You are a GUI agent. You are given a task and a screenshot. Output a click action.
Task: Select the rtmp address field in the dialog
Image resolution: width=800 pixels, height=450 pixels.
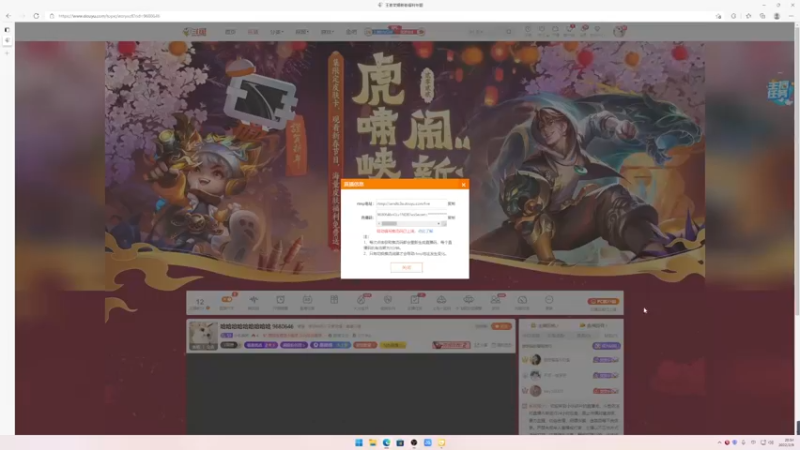[411, 204]
